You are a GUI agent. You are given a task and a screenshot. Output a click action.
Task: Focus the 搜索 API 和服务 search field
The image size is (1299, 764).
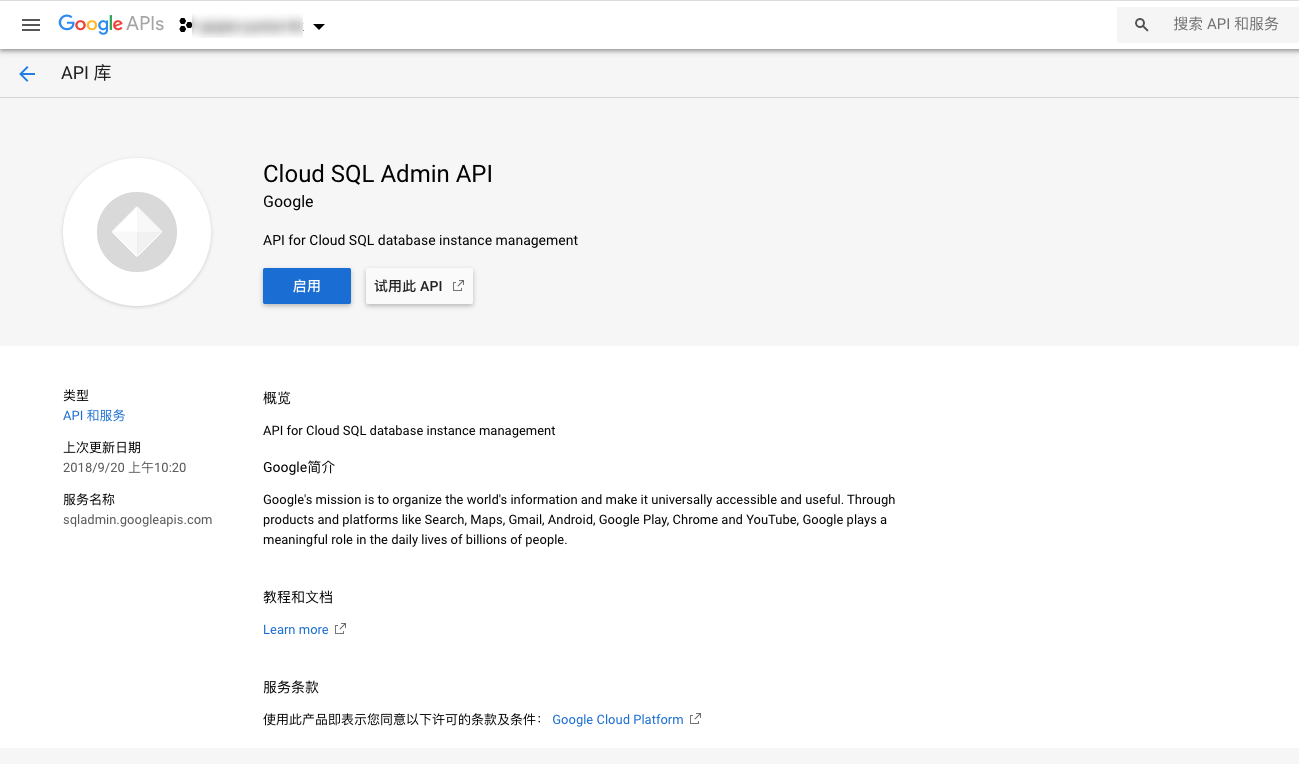[x=1225, y=25]
